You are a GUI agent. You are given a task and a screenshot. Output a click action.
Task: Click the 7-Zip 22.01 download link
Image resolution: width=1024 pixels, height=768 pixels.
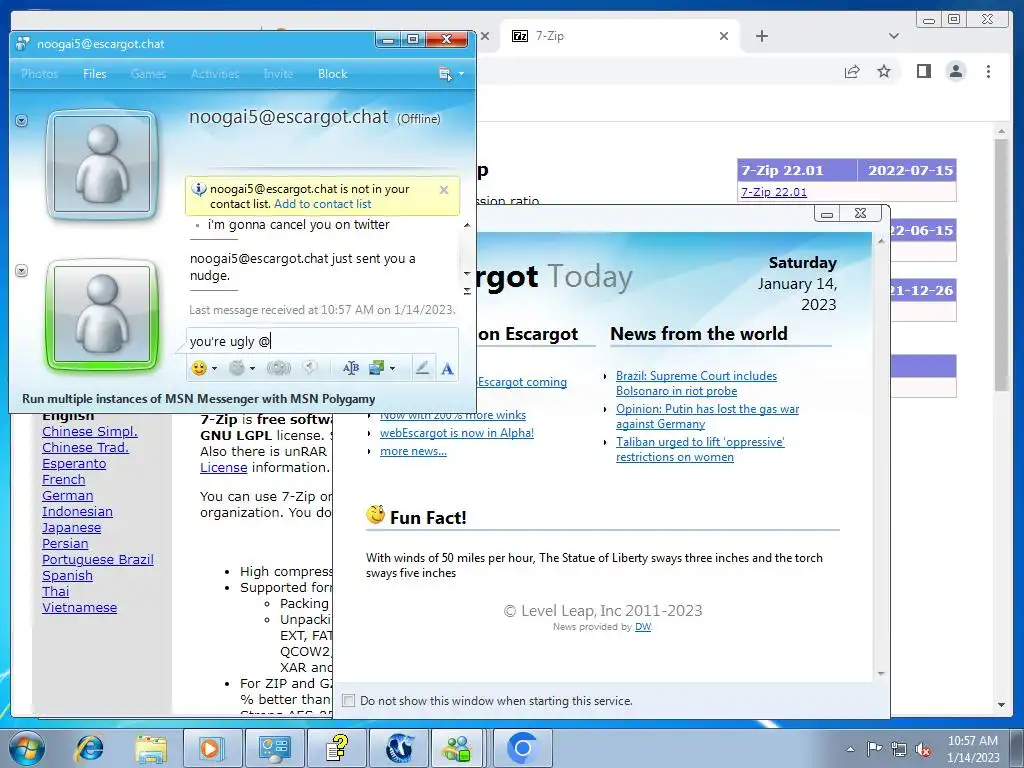pyautogui.click(x=774, y=192)
